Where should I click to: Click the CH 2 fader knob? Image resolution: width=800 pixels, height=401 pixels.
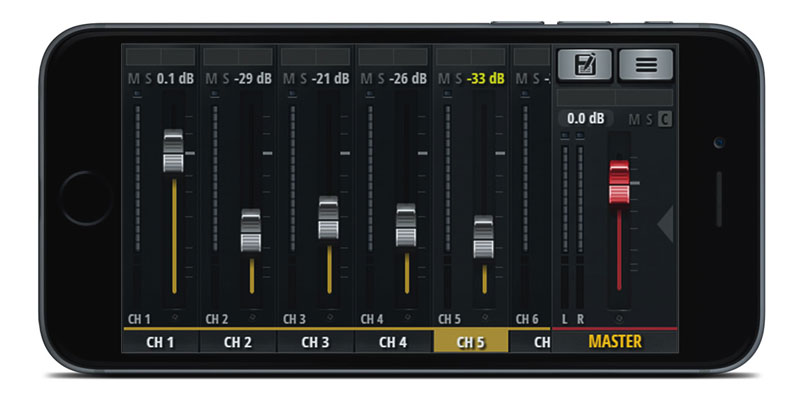point(251,230)
